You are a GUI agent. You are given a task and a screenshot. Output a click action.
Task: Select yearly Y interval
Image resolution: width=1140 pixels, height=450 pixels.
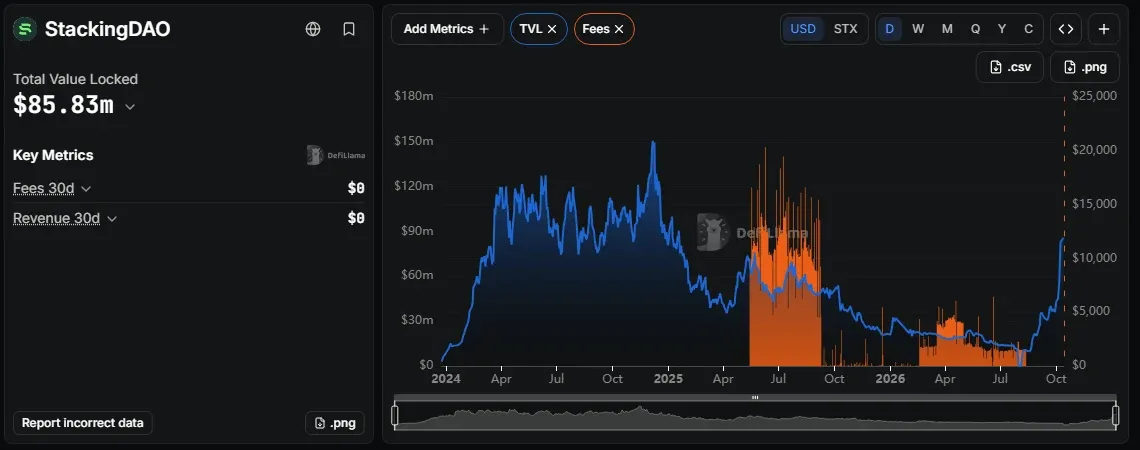coord(1002,29)
